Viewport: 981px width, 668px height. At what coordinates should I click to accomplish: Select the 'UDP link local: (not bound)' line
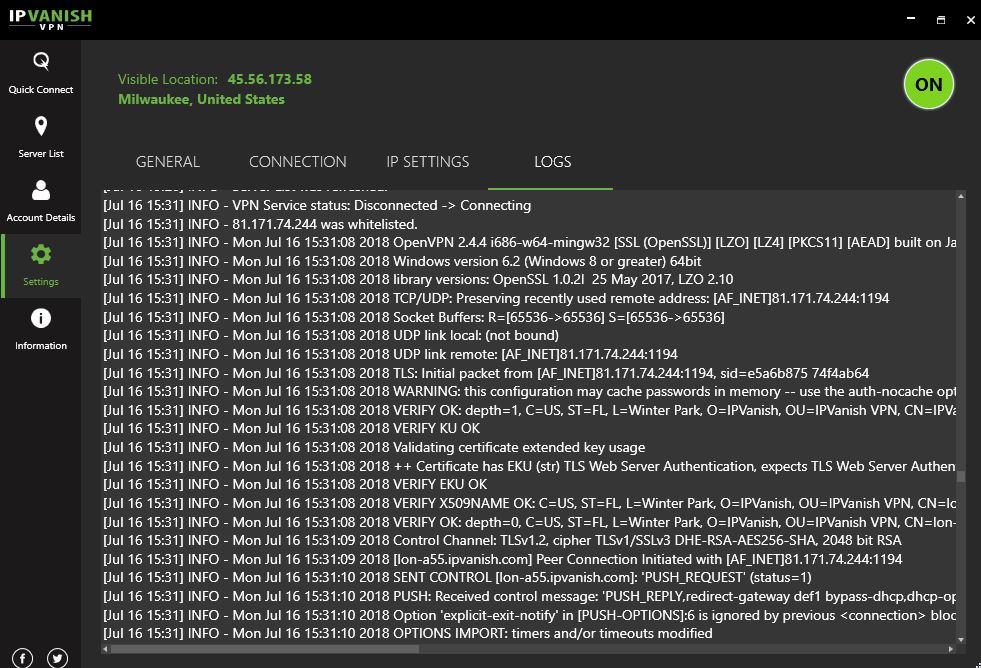coord(330,335)
